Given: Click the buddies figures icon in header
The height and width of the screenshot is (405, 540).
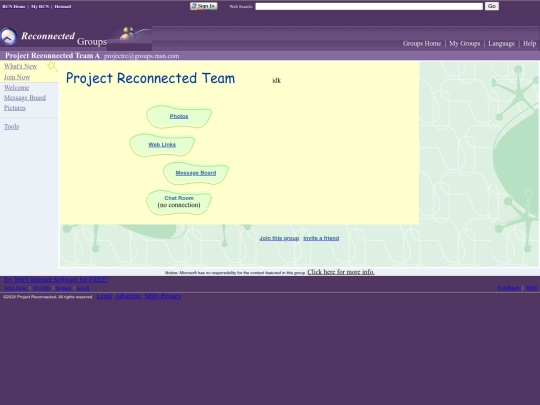Looking at the screenshot, I should coord(127,33).
